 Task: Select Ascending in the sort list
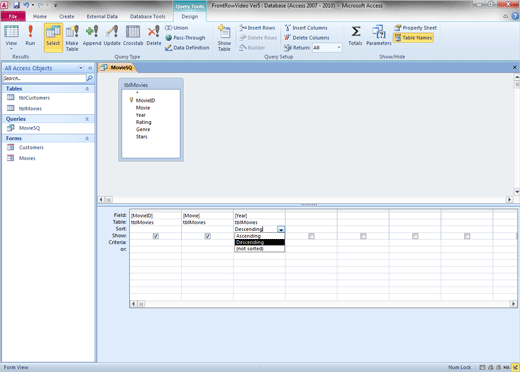[260, 236]
